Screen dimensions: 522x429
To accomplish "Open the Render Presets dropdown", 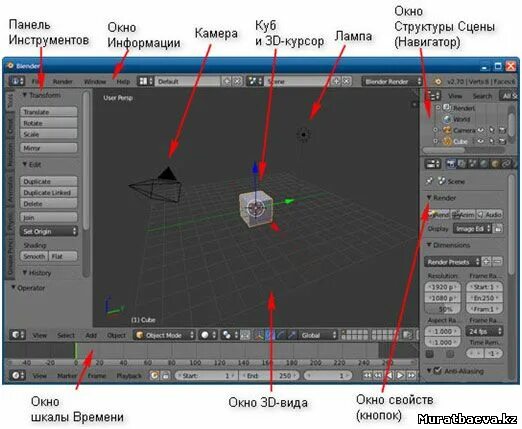I will [x=453, y=262].
